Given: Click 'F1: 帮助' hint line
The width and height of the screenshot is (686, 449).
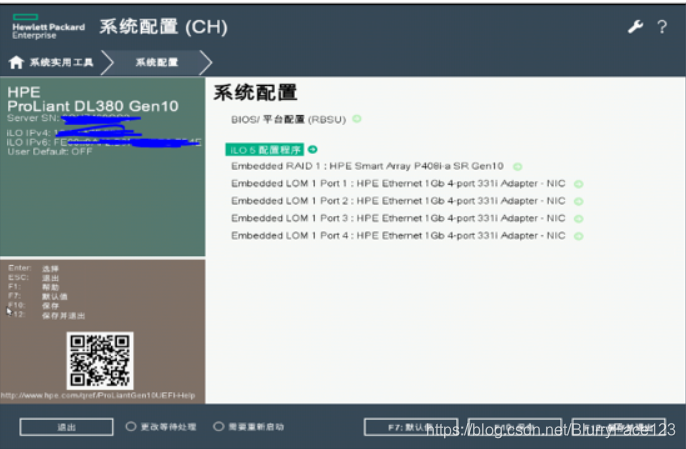Looking at the screenshot, I should 34,287.
